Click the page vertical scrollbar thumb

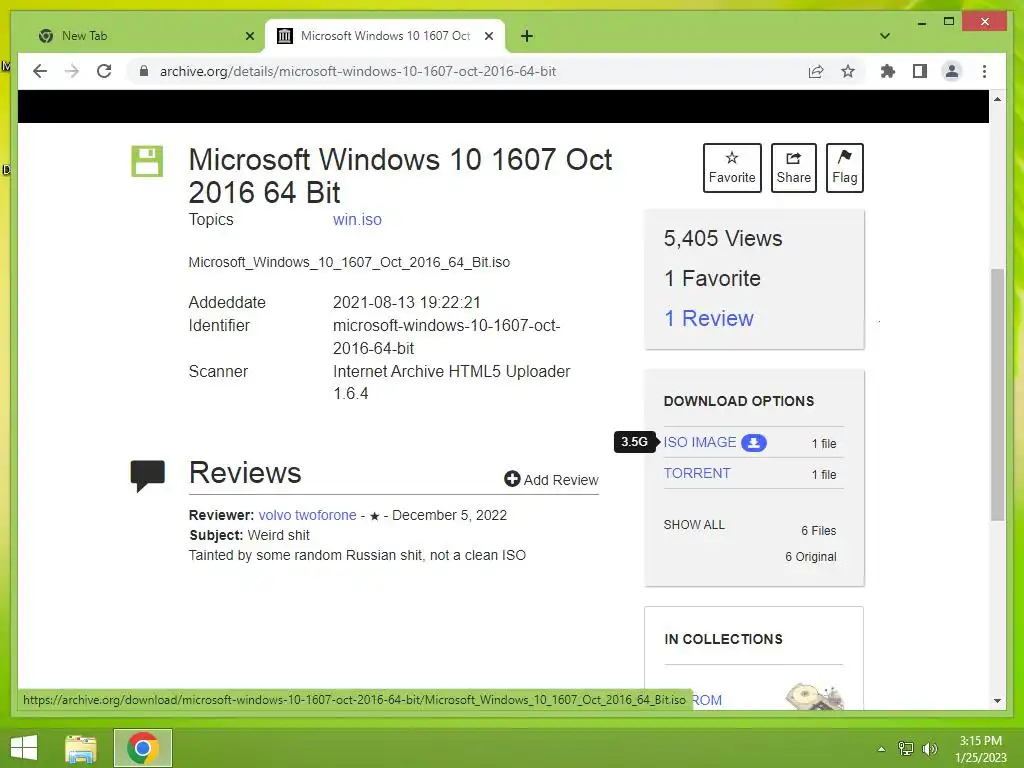[x=997, y=394]
